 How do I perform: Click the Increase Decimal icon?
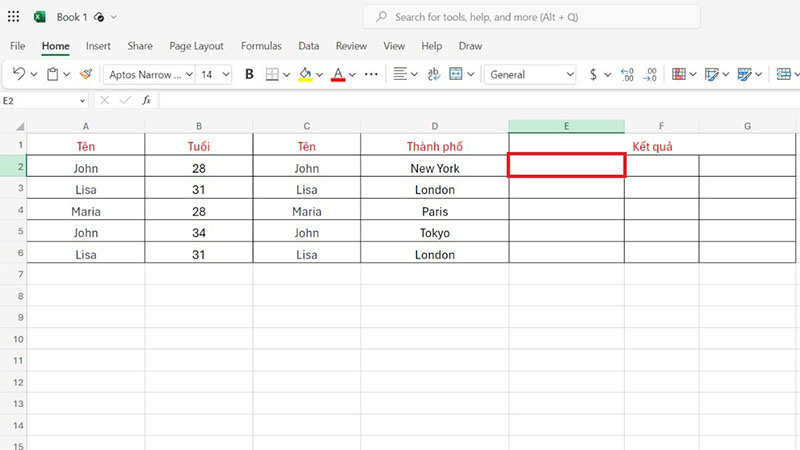[x=627, y=74]
